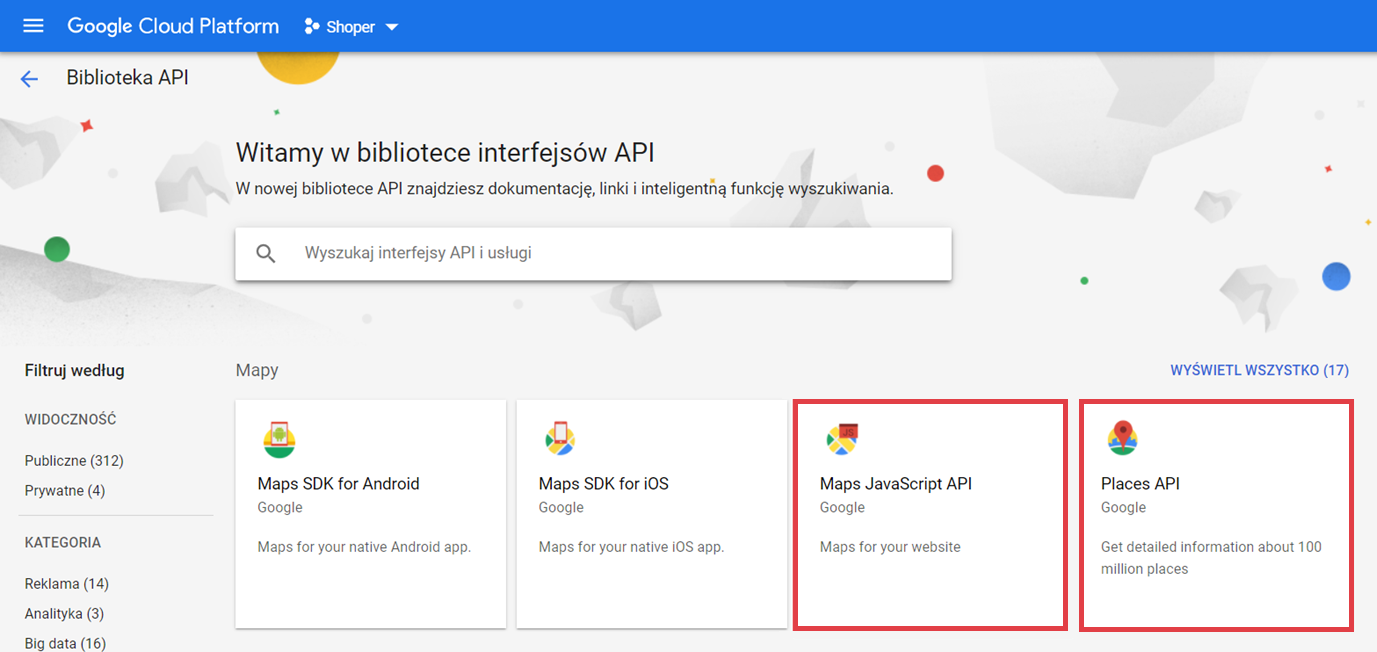Open the Maps JavaScript API card title
1377x652 pixels.
tap(896, 484)
